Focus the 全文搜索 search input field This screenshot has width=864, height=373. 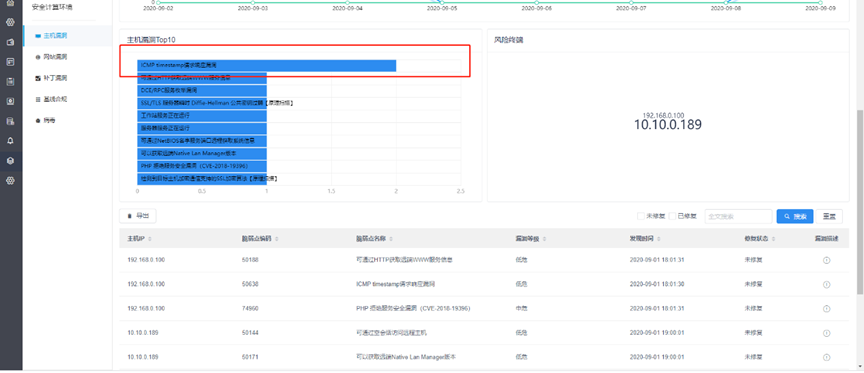click(x=738, y=217)
